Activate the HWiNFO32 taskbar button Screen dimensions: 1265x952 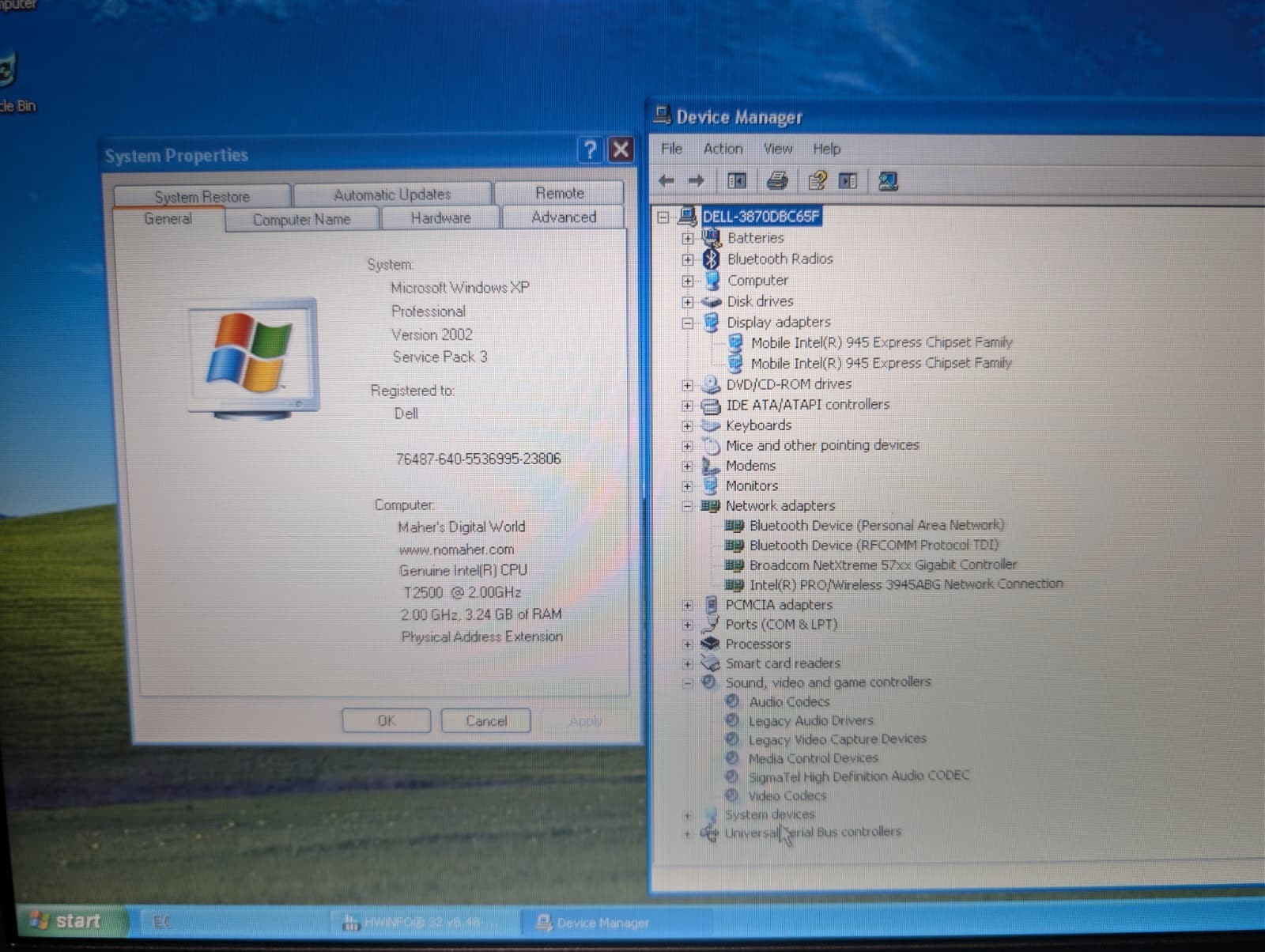click(x=423, y=922)
